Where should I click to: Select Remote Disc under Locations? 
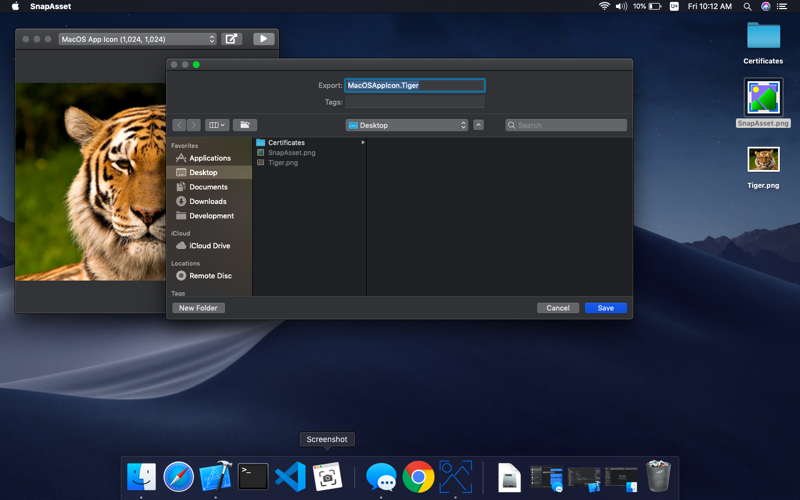click(x=209, y=276)
